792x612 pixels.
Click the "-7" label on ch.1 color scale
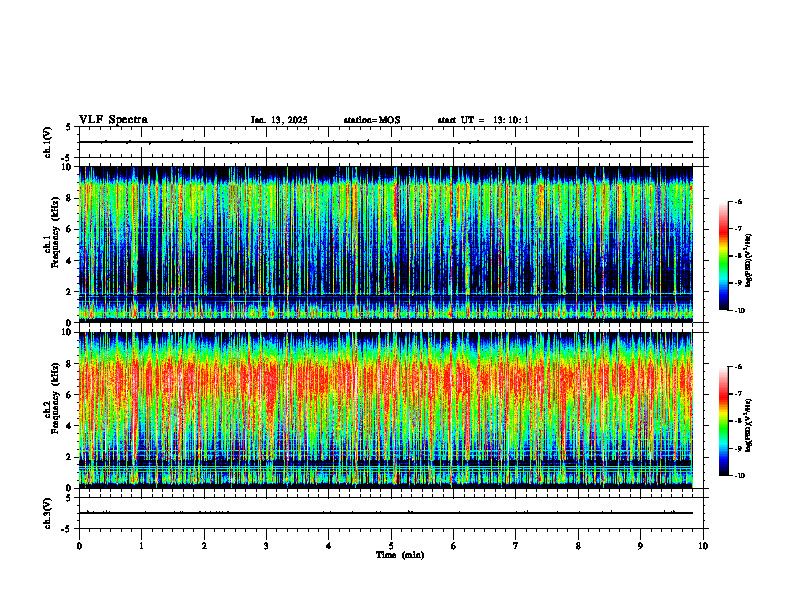pyautogui.click(x=739, y=229)
